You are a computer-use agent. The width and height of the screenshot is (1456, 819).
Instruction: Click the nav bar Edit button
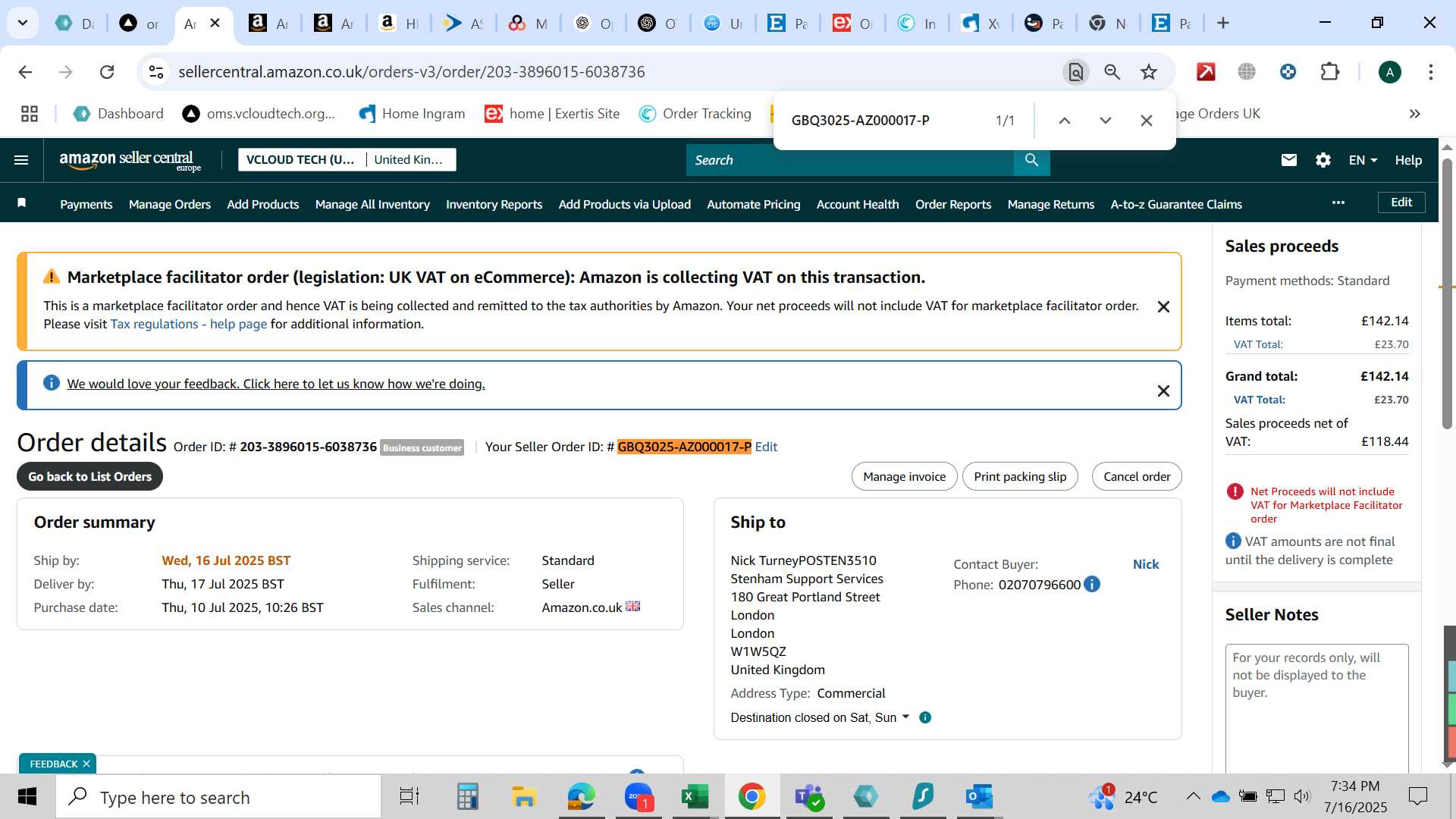click(1401, 202)
